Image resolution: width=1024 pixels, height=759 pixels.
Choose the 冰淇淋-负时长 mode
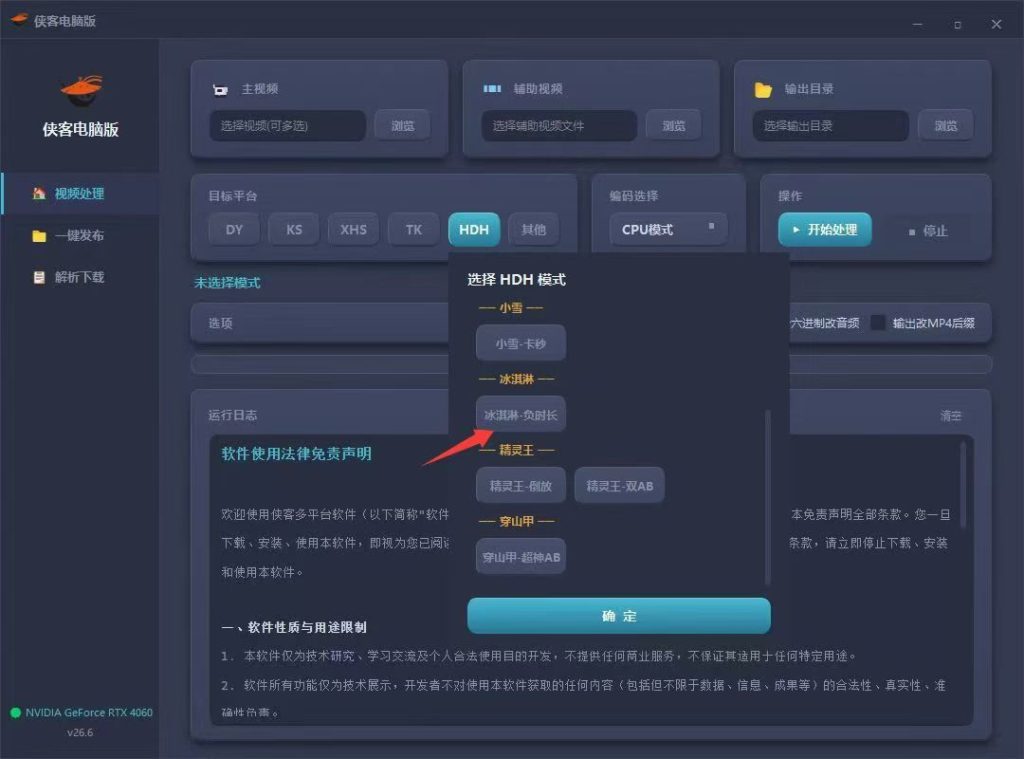520,414
